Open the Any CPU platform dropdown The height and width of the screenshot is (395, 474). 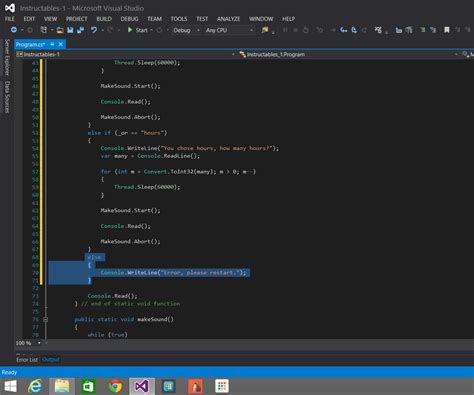click(229, 30)
